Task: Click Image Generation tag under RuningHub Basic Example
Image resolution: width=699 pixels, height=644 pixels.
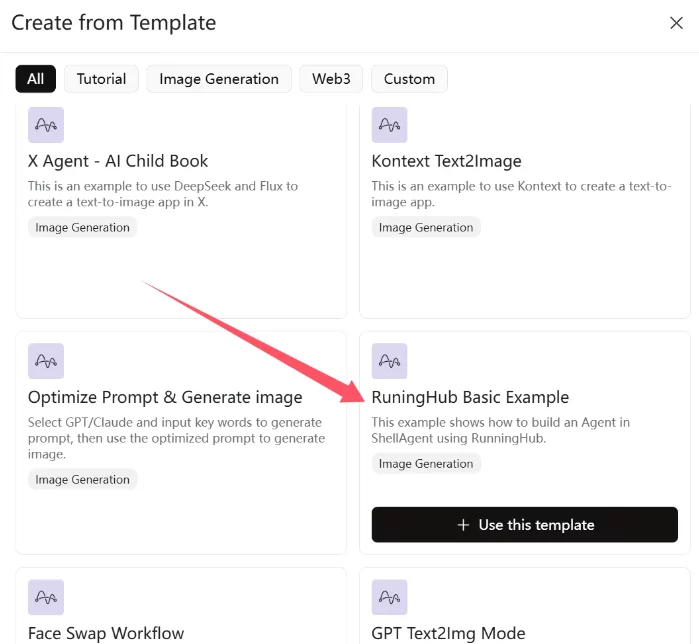Action: click(x=426, y=464)
